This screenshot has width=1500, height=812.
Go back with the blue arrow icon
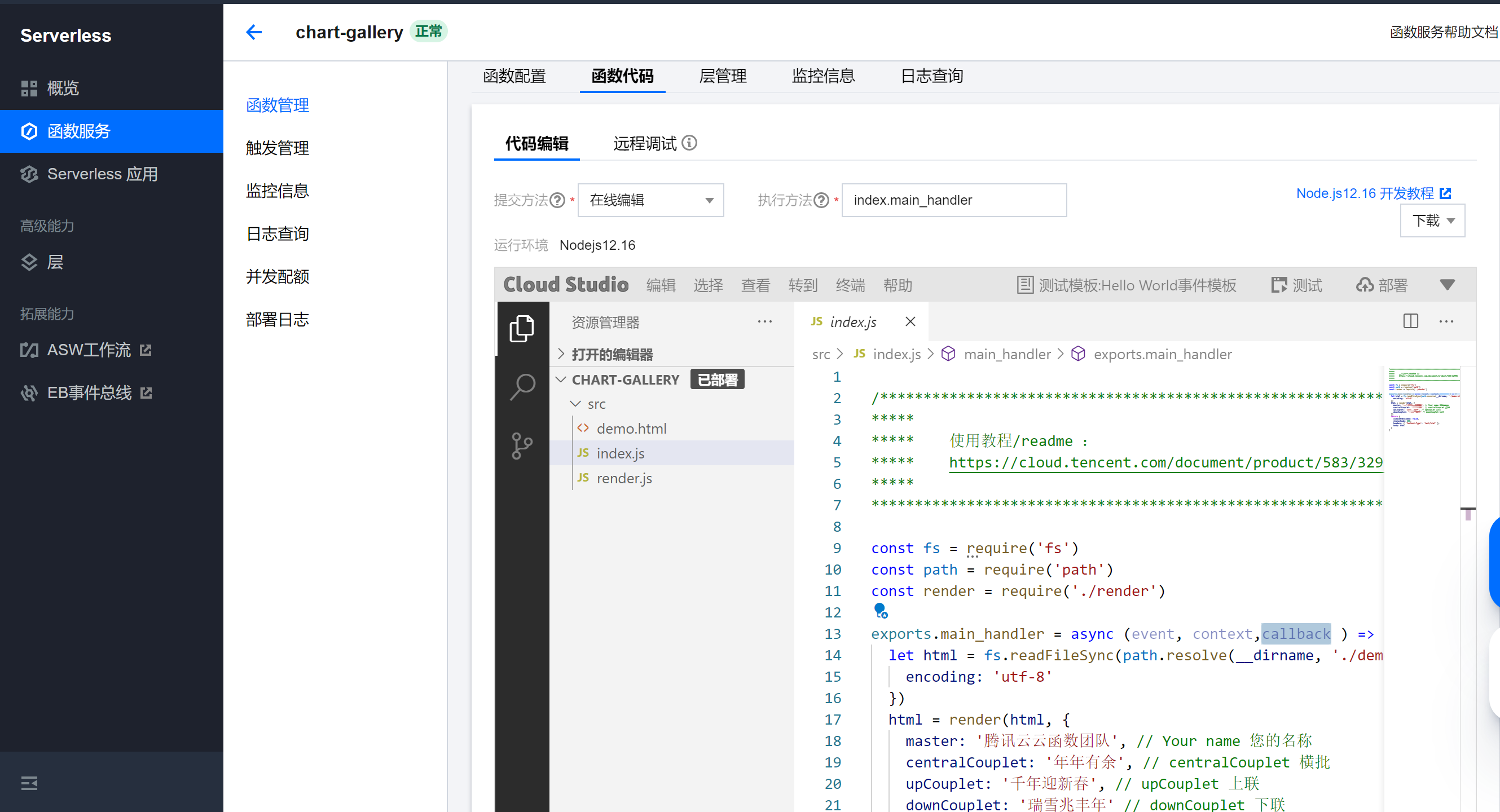[x=254, y=32]
